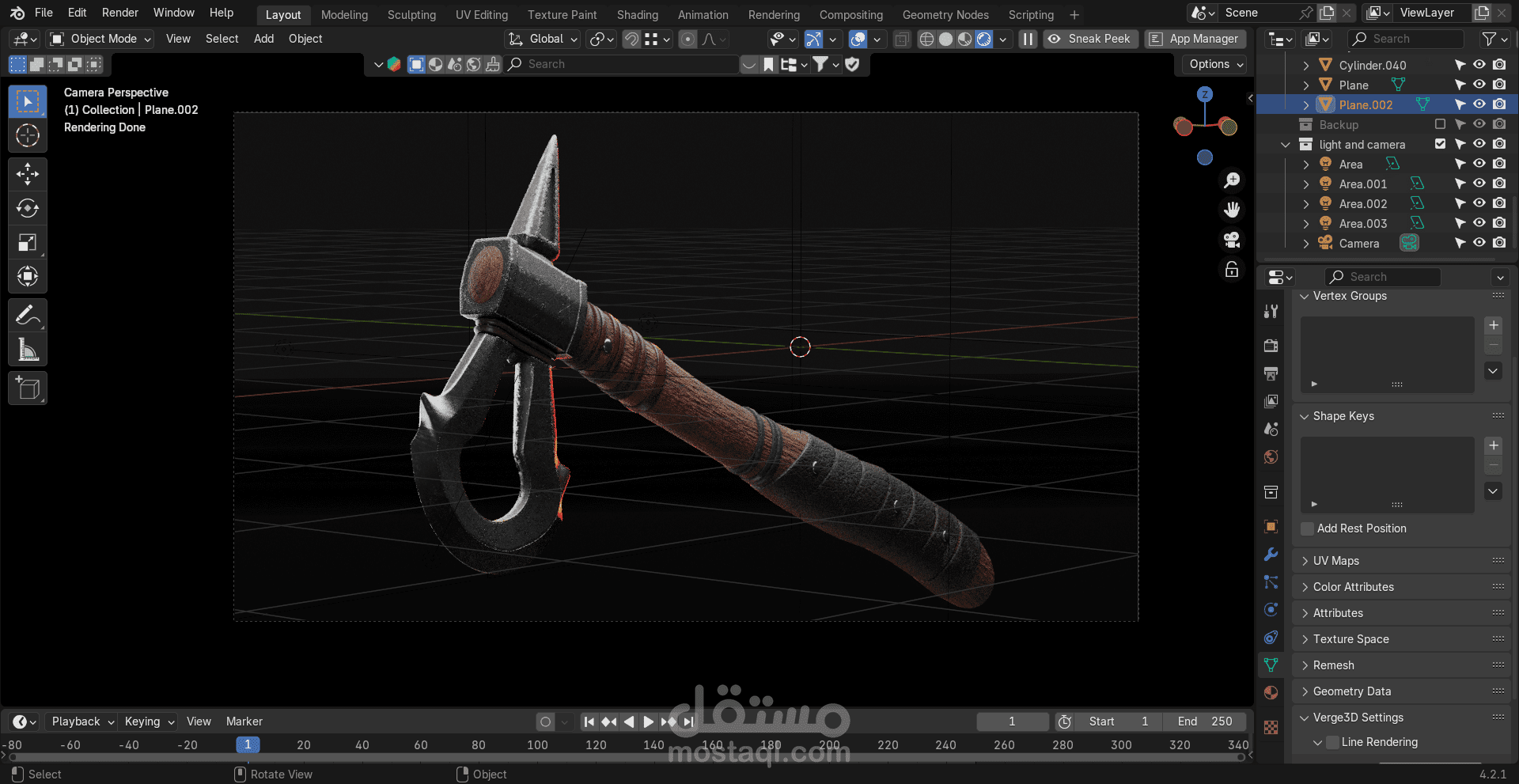Image resolution: width=1519 pixels, height=784 pixels.
Task: Open the Global transform orientation dropdown
Action: tap(543, 39)
